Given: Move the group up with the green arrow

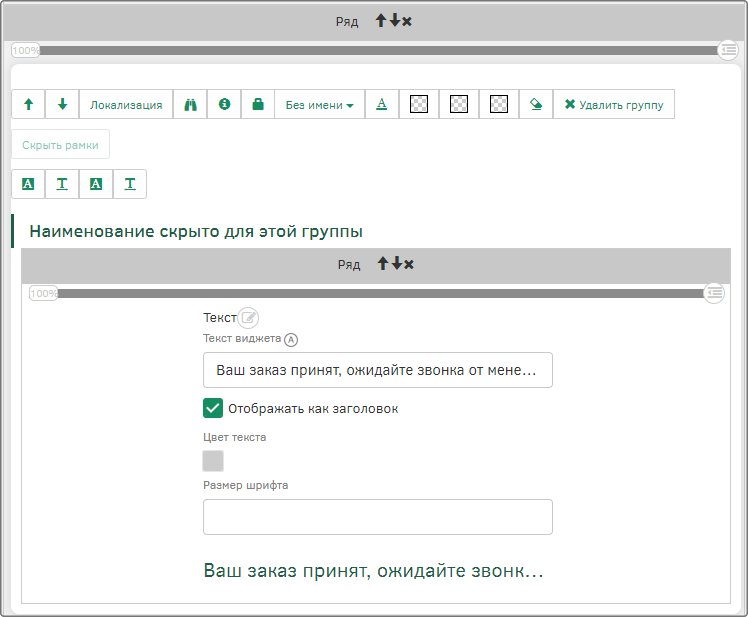Looking at the screenshot, I should tap(29, 104).
